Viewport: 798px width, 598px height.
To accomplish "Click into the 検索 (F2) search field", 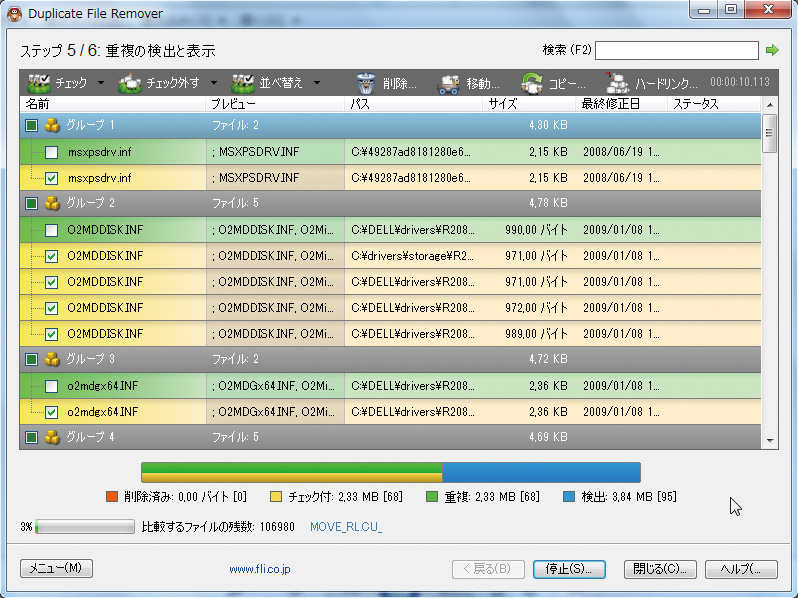I will point(677,50).
